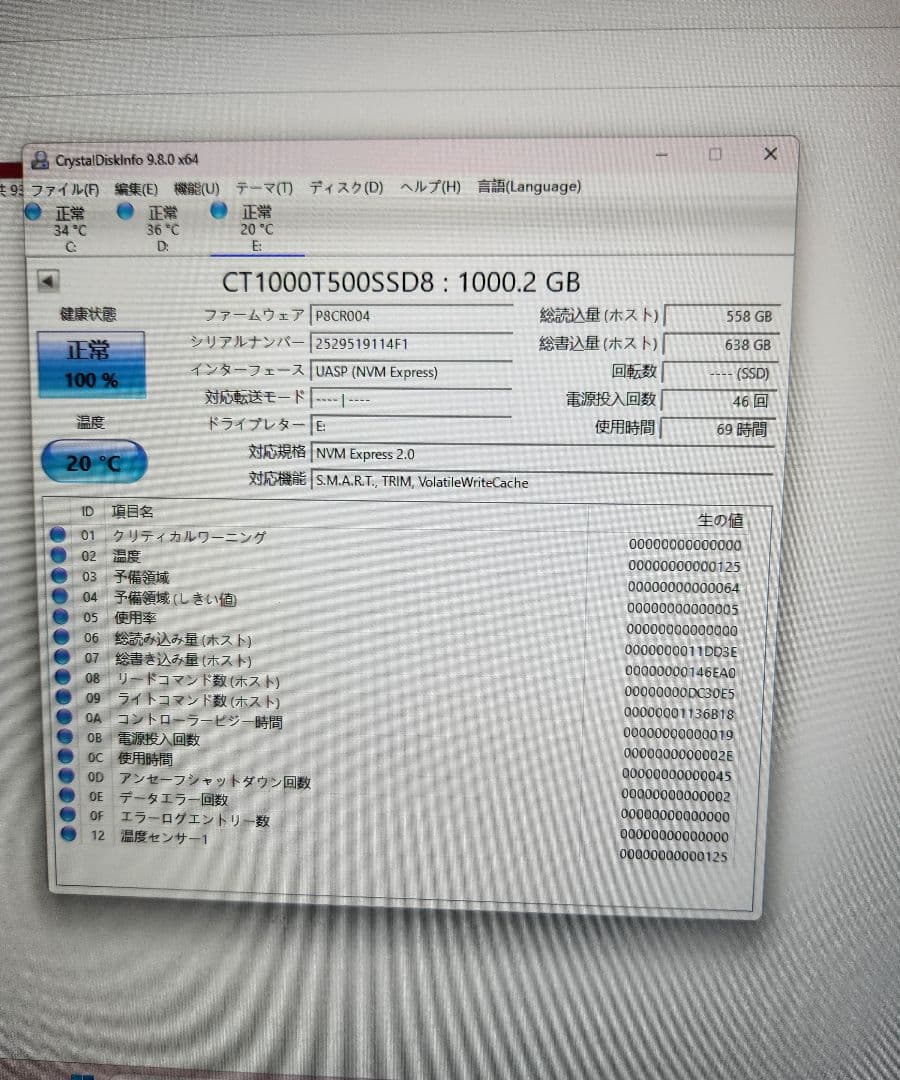The height and width of the screenshot is (1080, 900).
Task: Click the 生の値 column header
Action: click(720, 520)
